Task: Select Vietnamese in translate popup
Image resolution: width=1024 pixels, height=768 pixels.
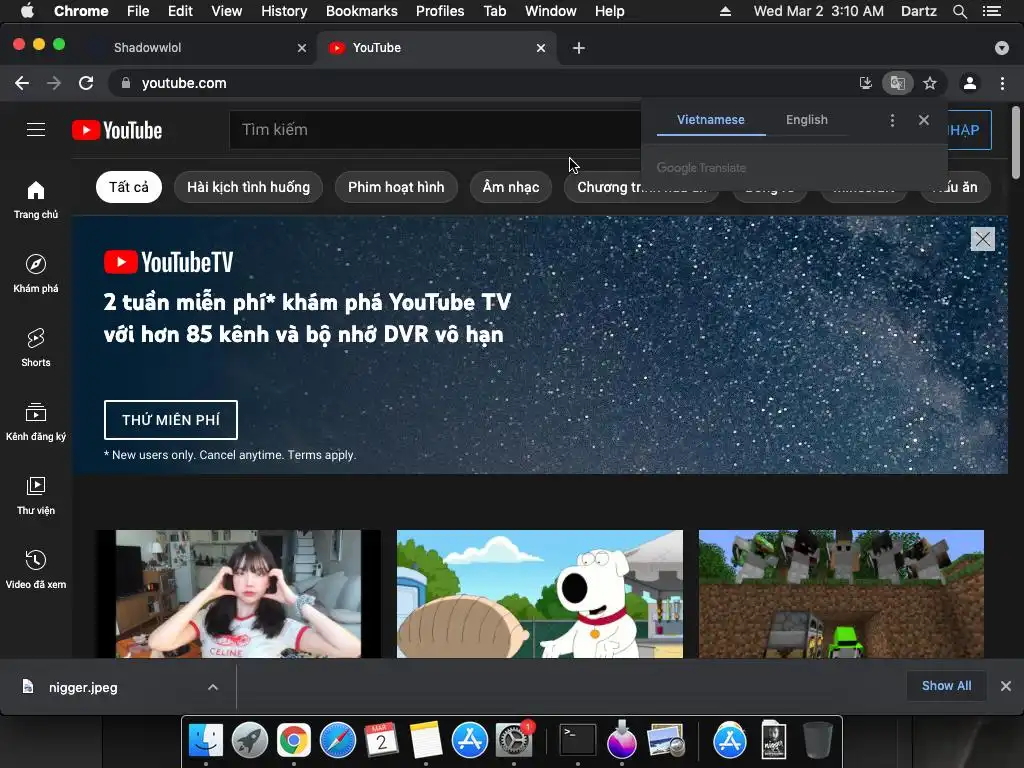Action: [x=711, y=120]
